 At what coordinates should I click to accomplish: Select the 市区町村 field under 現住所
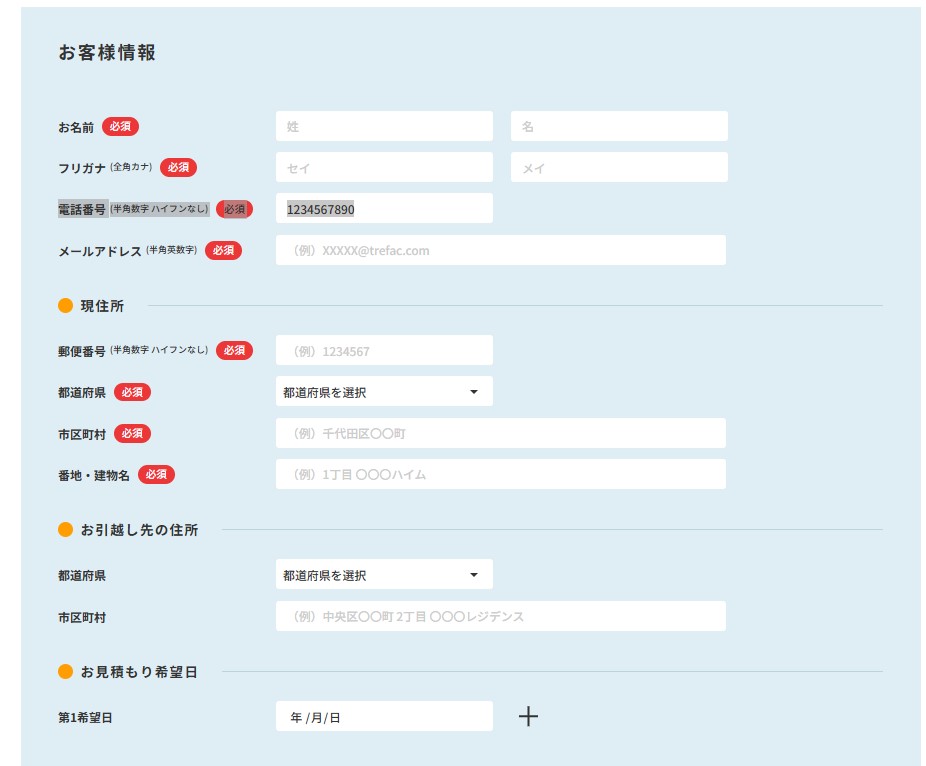(x=500, y=433)
